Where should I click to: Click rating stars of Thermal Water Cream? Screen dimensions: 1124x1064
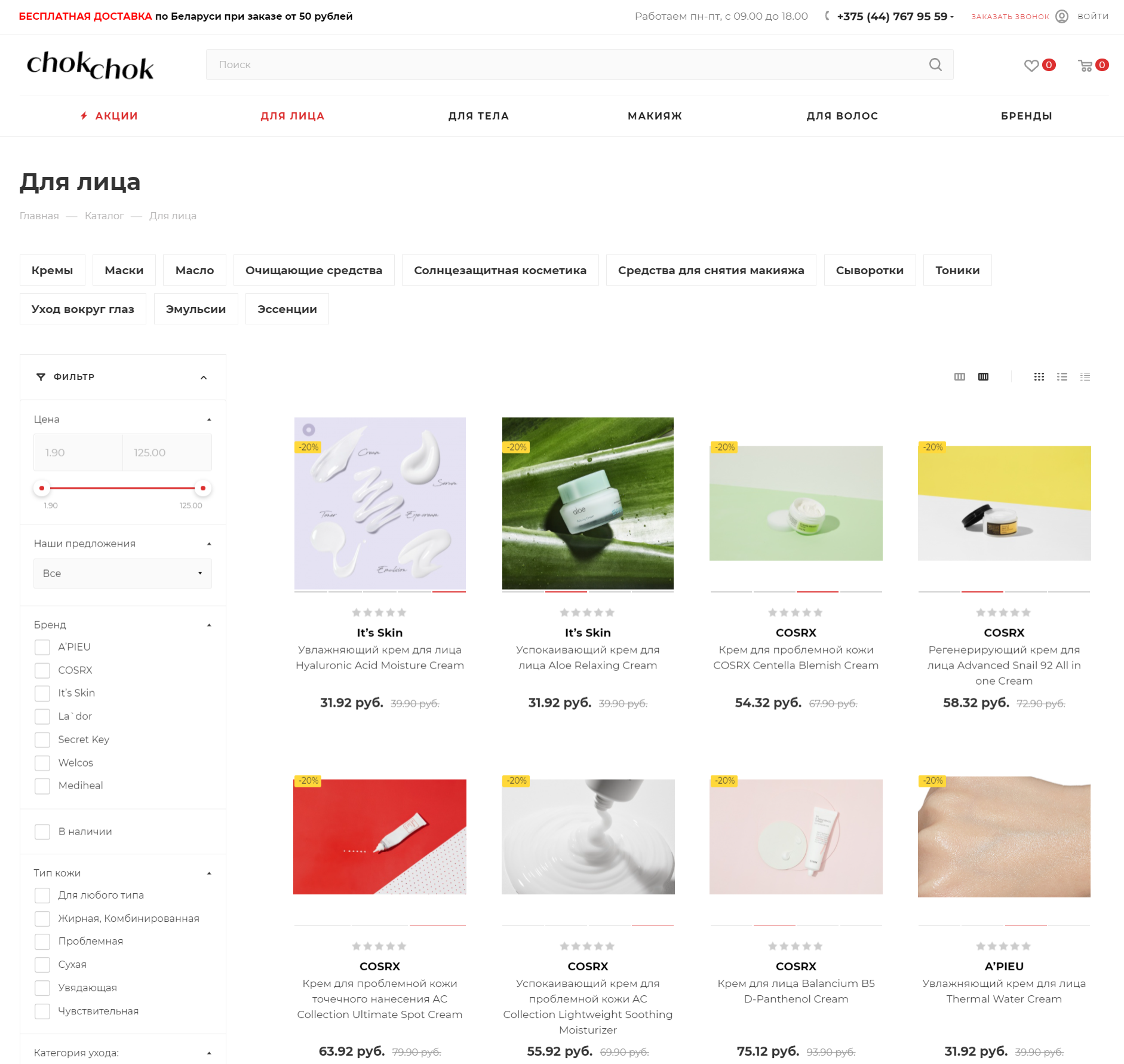(x=1003, y=946)
